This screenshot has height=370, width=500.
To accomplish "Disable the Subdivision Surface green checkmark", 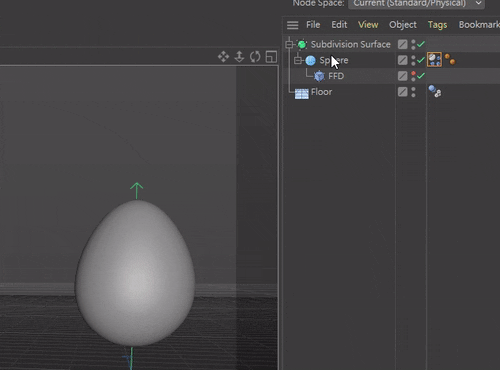I will (x=421, y=44).
